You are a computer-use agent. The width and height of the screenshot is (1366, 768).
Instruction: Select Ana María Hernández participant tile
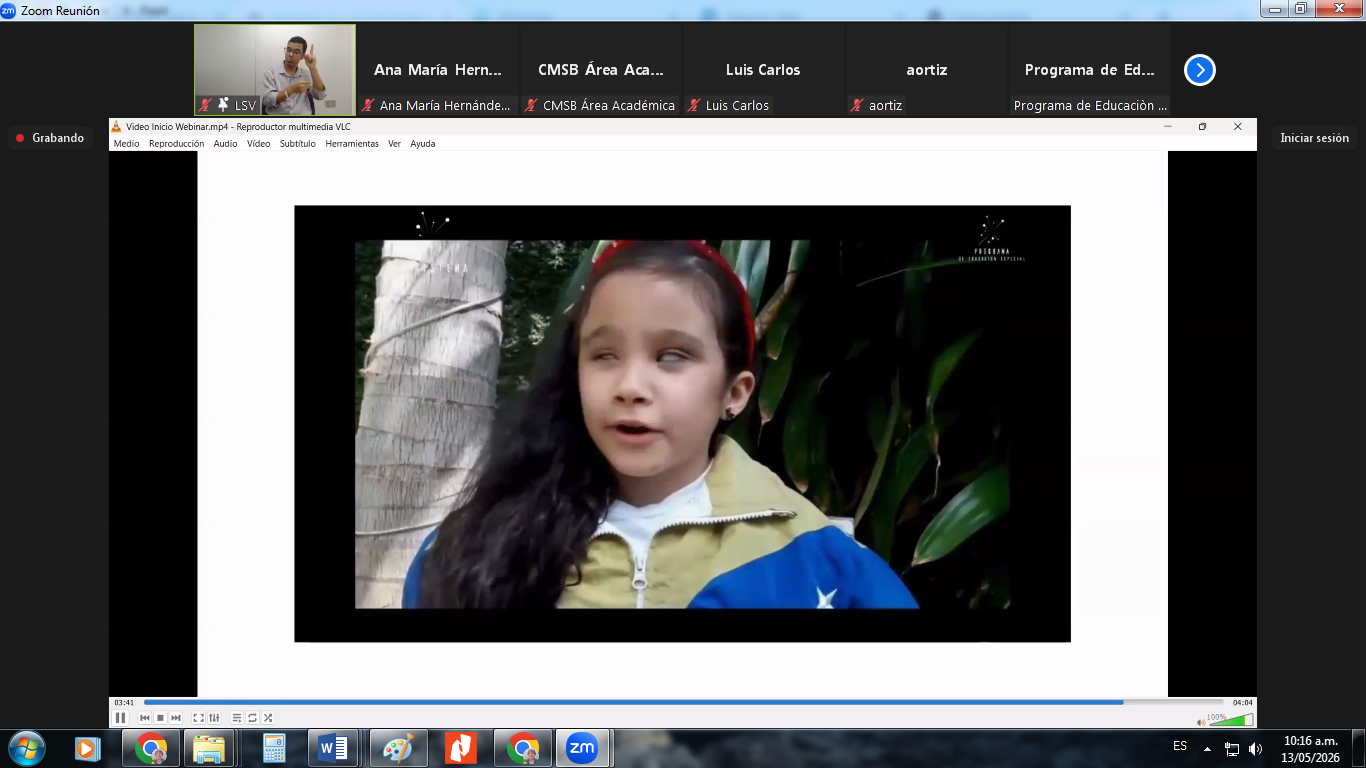438,70
